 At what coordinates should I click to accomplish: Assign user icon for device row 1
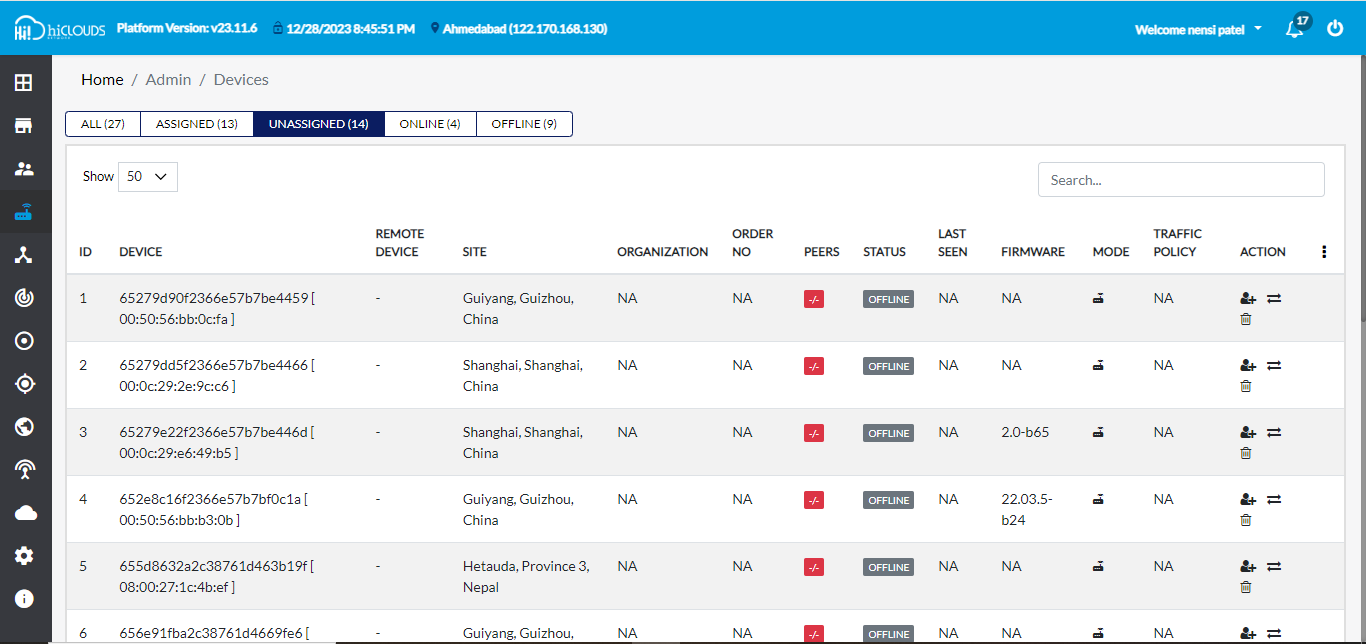pos(1247,298)
